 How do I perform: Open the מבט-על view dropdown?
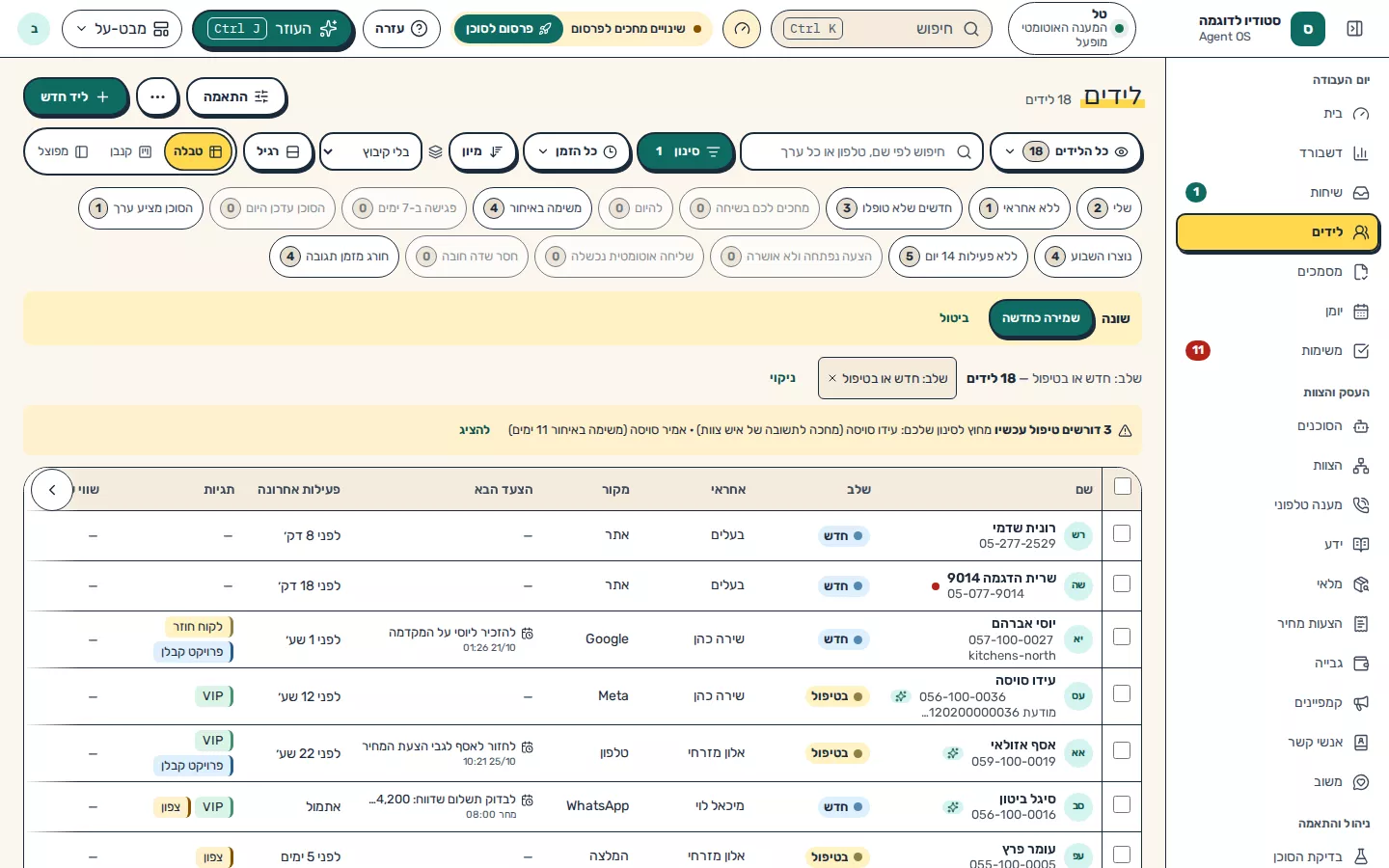(x=122, y=29)
